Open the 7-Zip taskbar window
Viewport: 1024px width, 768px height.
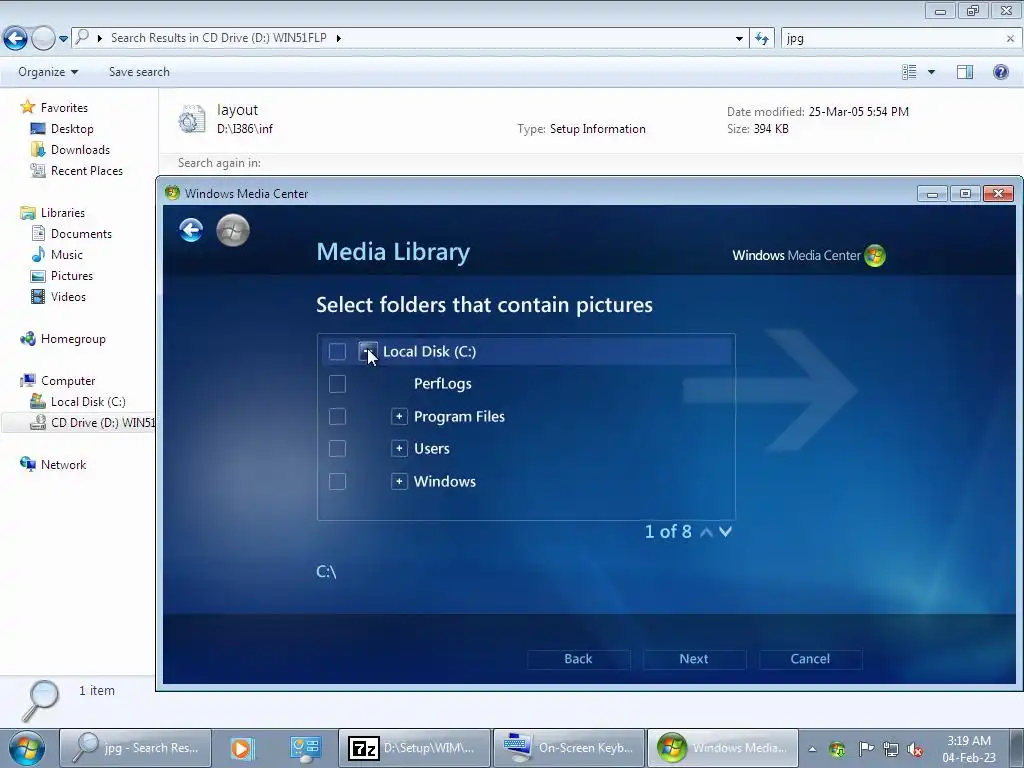(414, 748)
